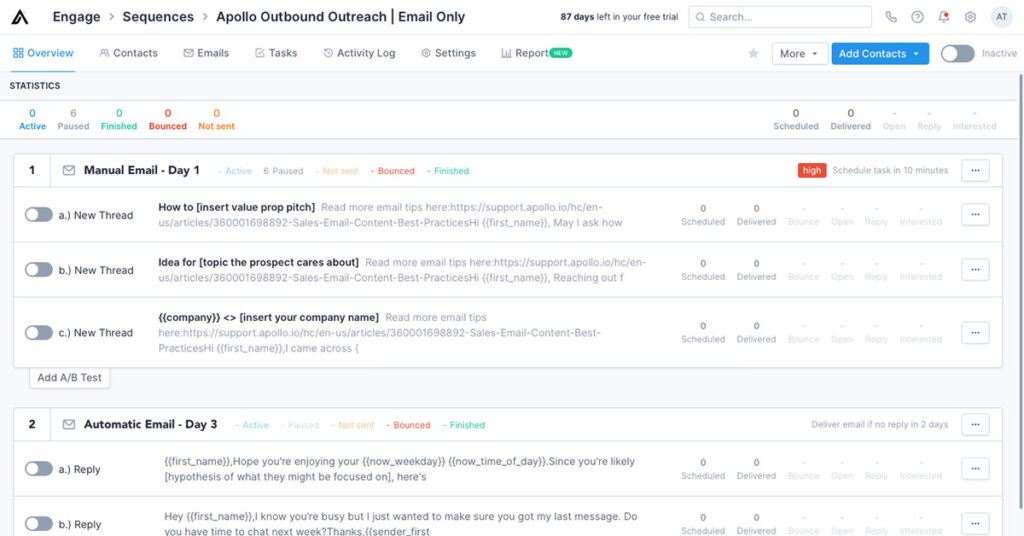Screen dimensions: 1024x536
Task: Check the notifications bell icon
Action: click(x=944, y=17)
